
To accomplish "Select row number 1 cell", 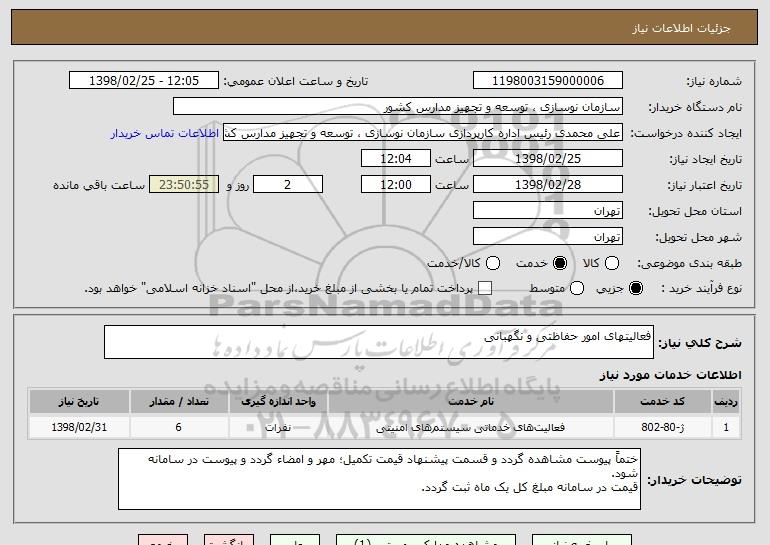I will pyautogui.click(x=726, y=427).
